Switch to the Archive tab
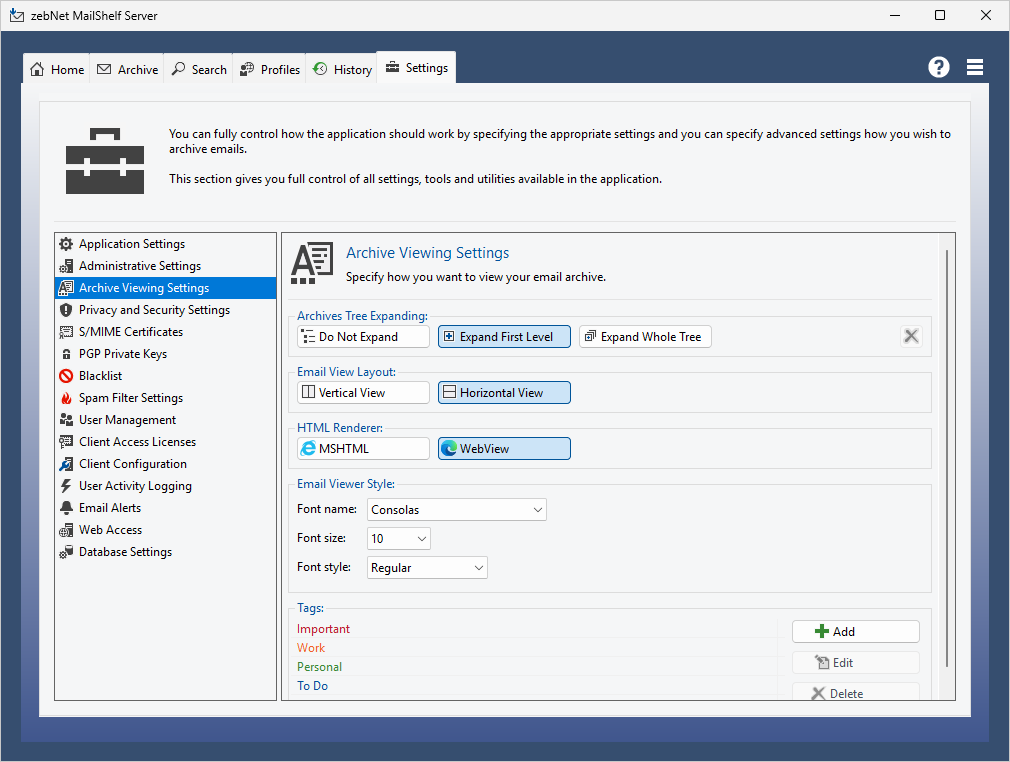This screenshot has width=1010, height=762. [x=128, y=69]
